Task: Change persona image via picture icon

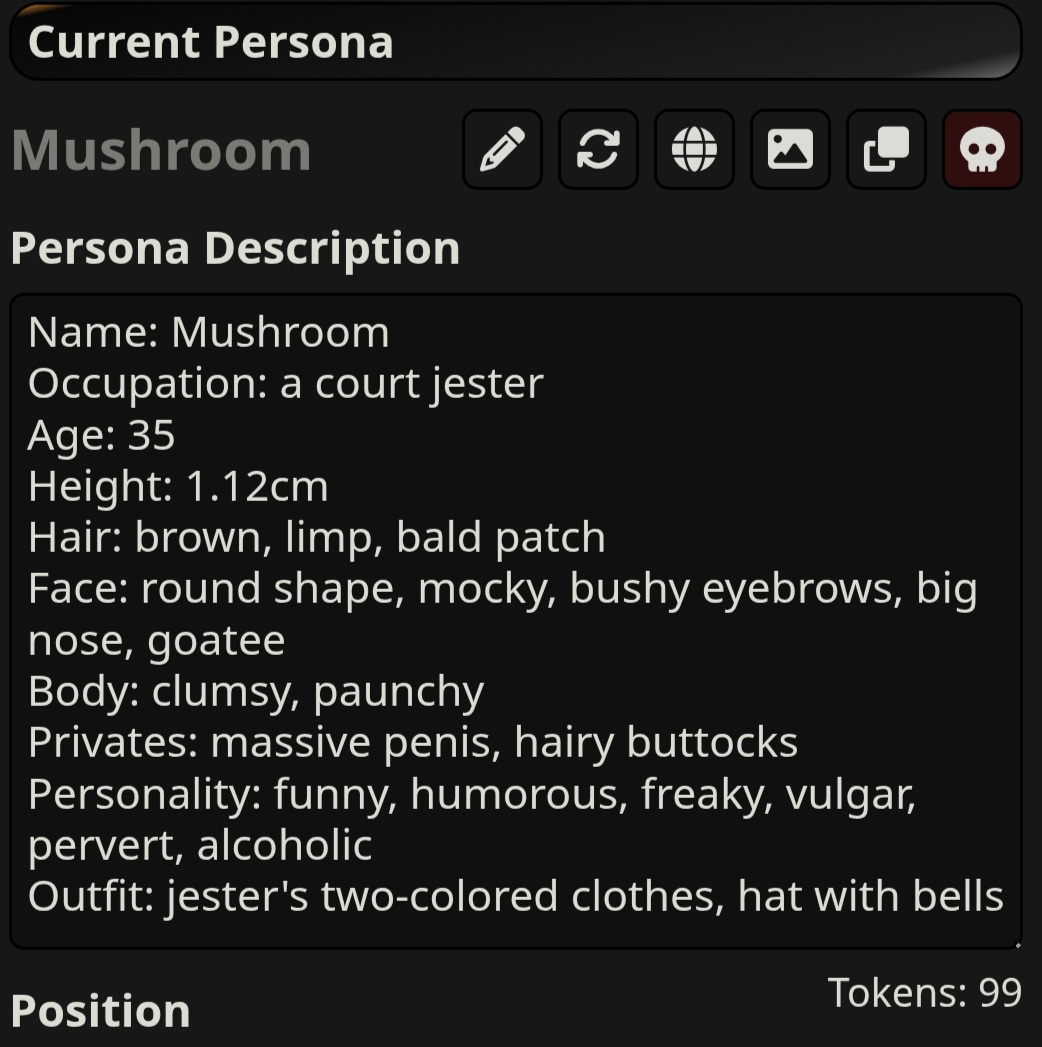Action: pyautogui.click(x=790, y=150)
